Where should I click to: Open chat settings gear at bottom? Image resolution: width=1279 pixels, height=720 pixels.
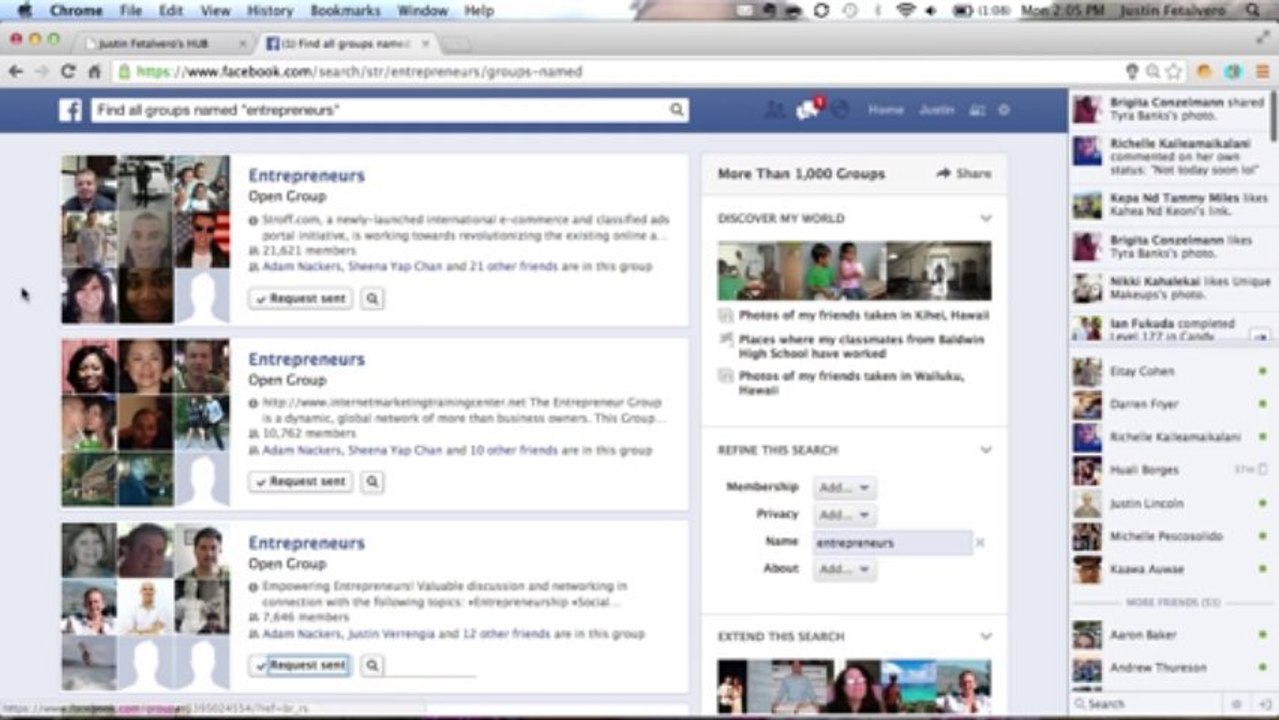(1237, 704)
